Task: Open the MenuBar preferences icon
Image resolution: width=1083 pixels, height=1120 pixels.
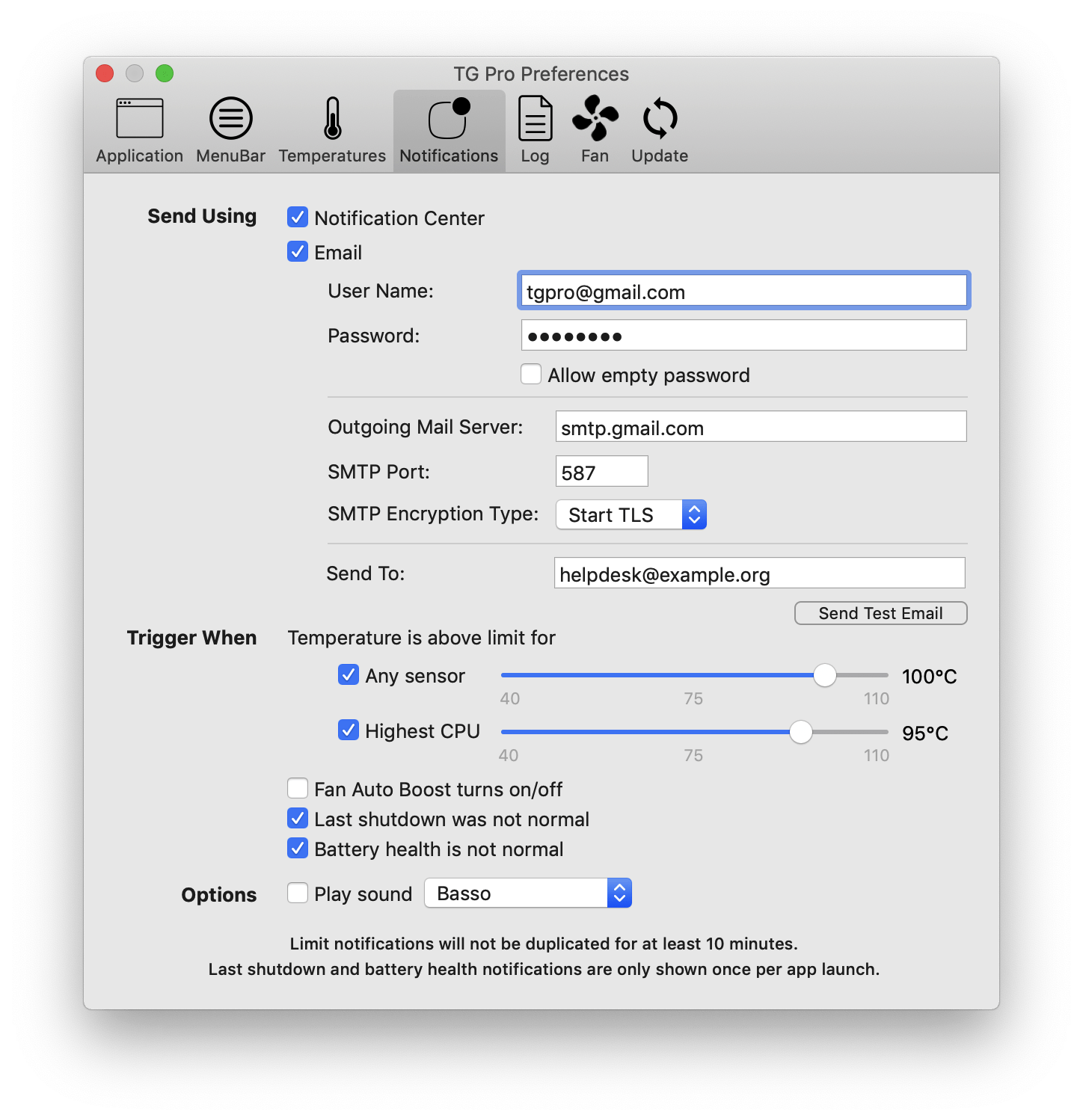Action: (230, 120)
